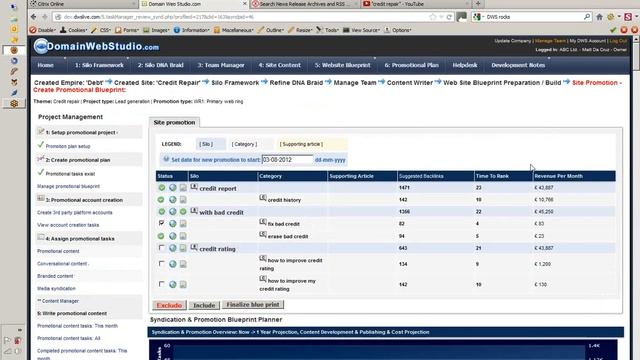Click the globe icon in credit rating row
The width and height of the screenshot is (640, 360).
point(173,248)
